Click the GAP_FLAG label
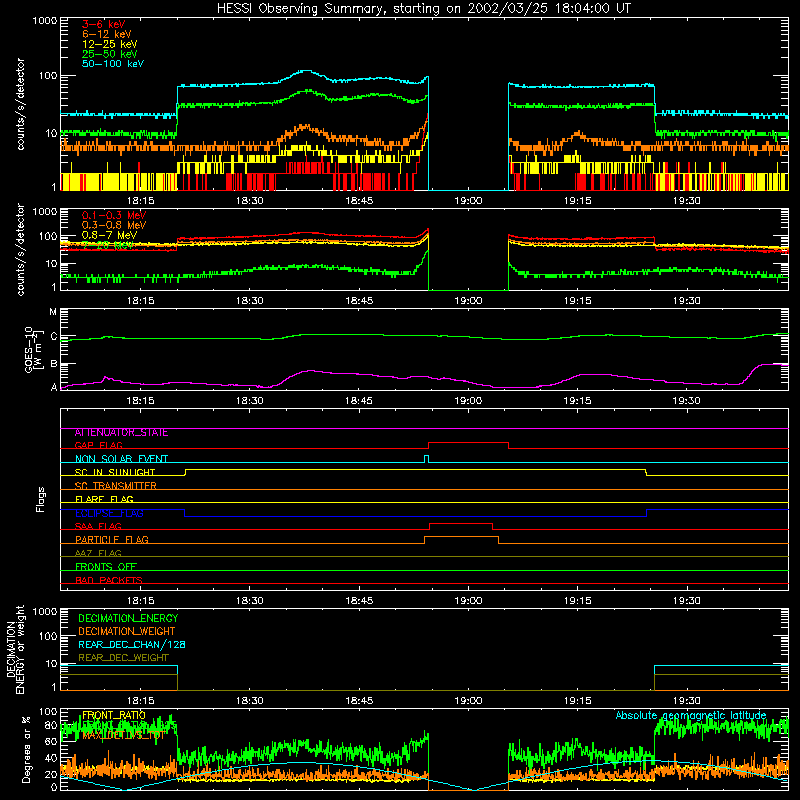Viewport: 800px width, 800px height. [98, 445]
